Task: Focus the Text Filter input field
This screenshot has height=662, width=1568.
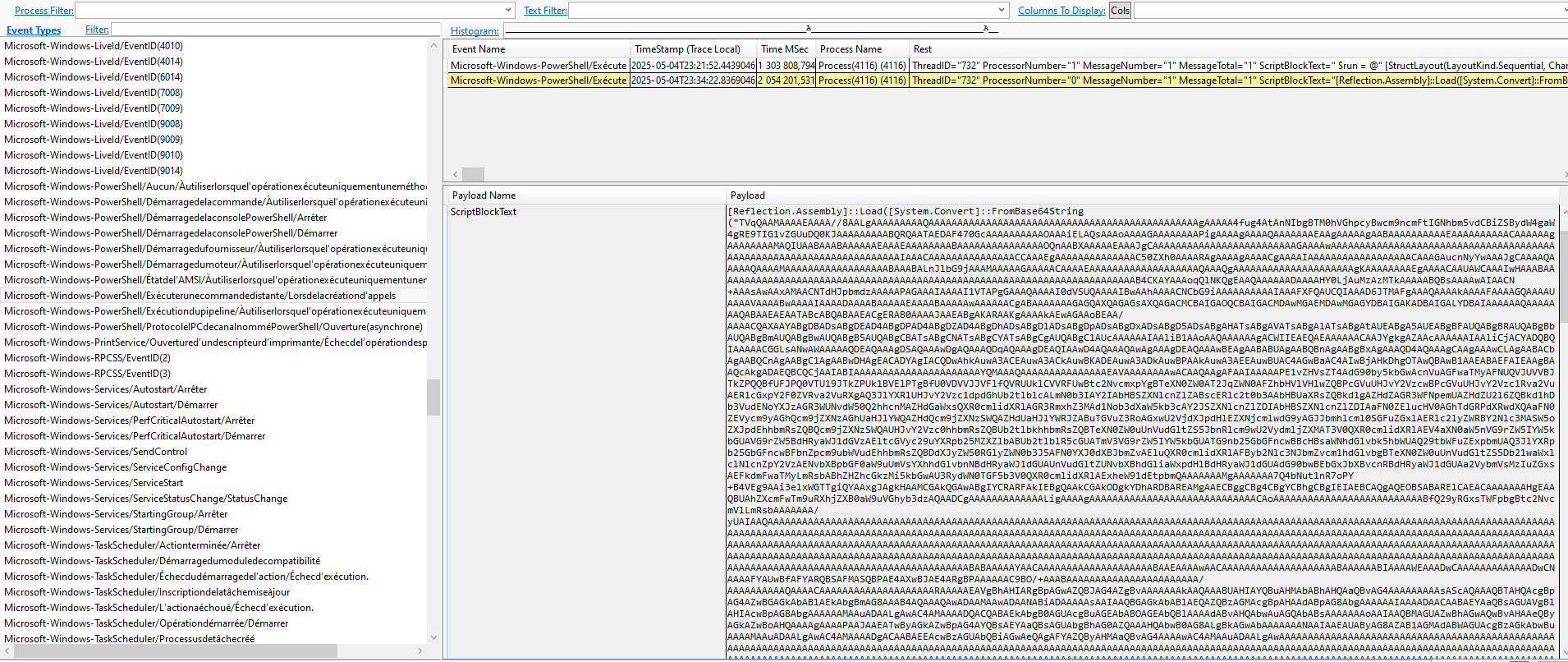Action: click(x=782, y=10)
